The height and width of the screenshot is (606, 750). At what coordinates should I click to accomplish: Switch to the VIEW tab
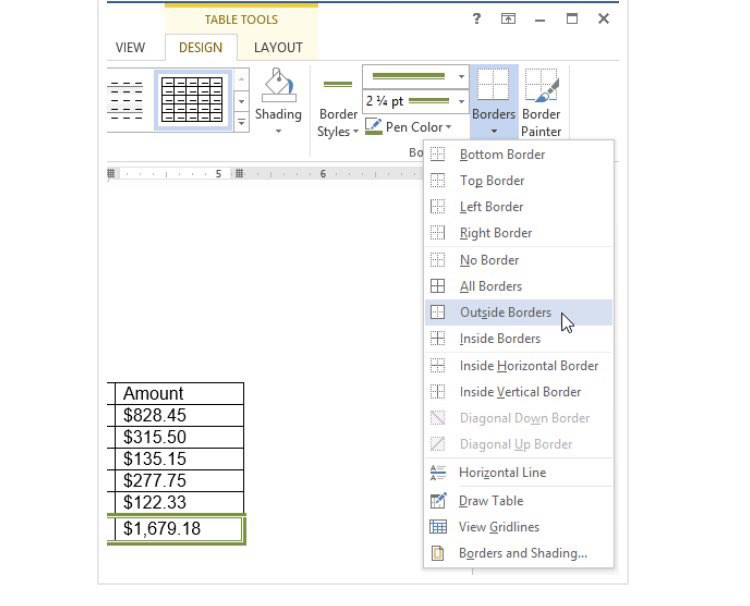click(130, 47)
